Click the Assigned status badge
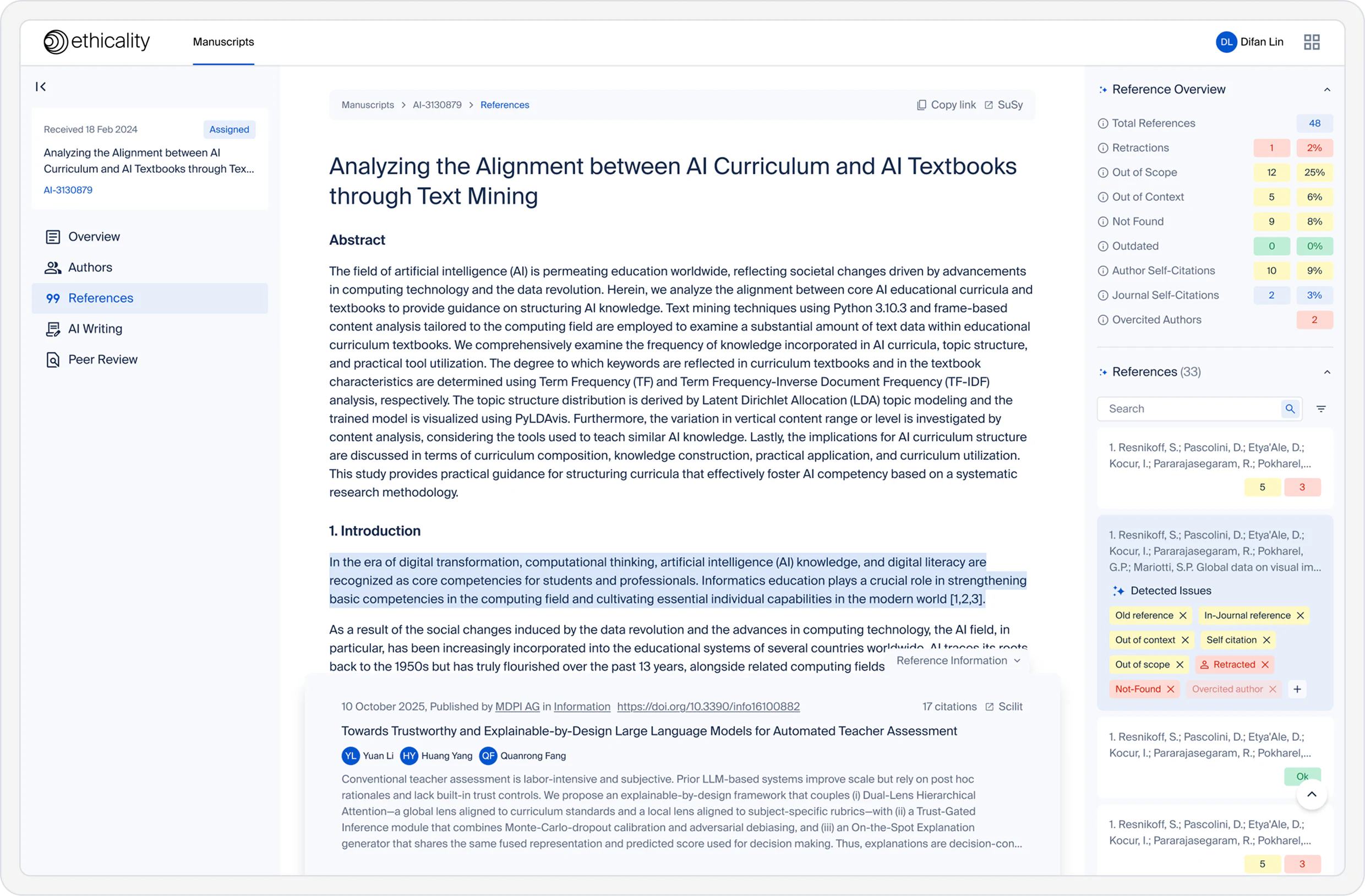The height and width of the screenshot is (896, 1365). [230, 130]
